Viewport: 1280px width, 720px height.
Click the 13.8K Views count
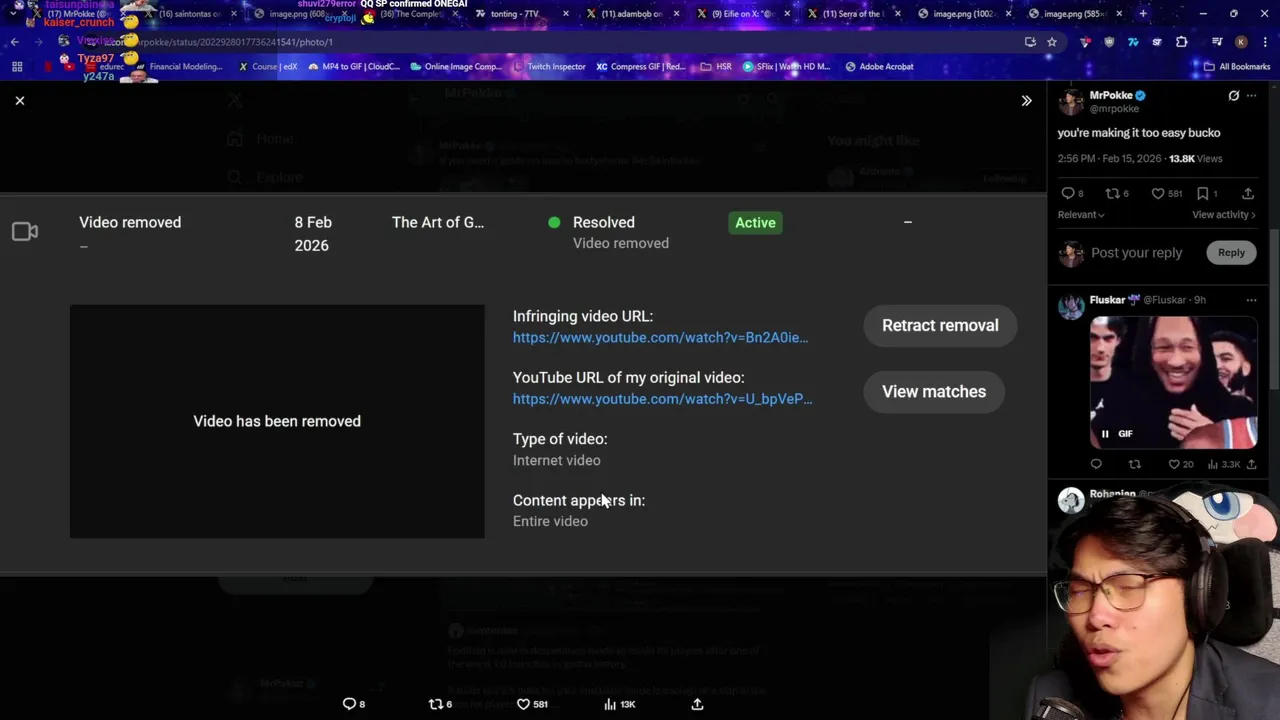pyautogui.click(x=1195, y=159)
